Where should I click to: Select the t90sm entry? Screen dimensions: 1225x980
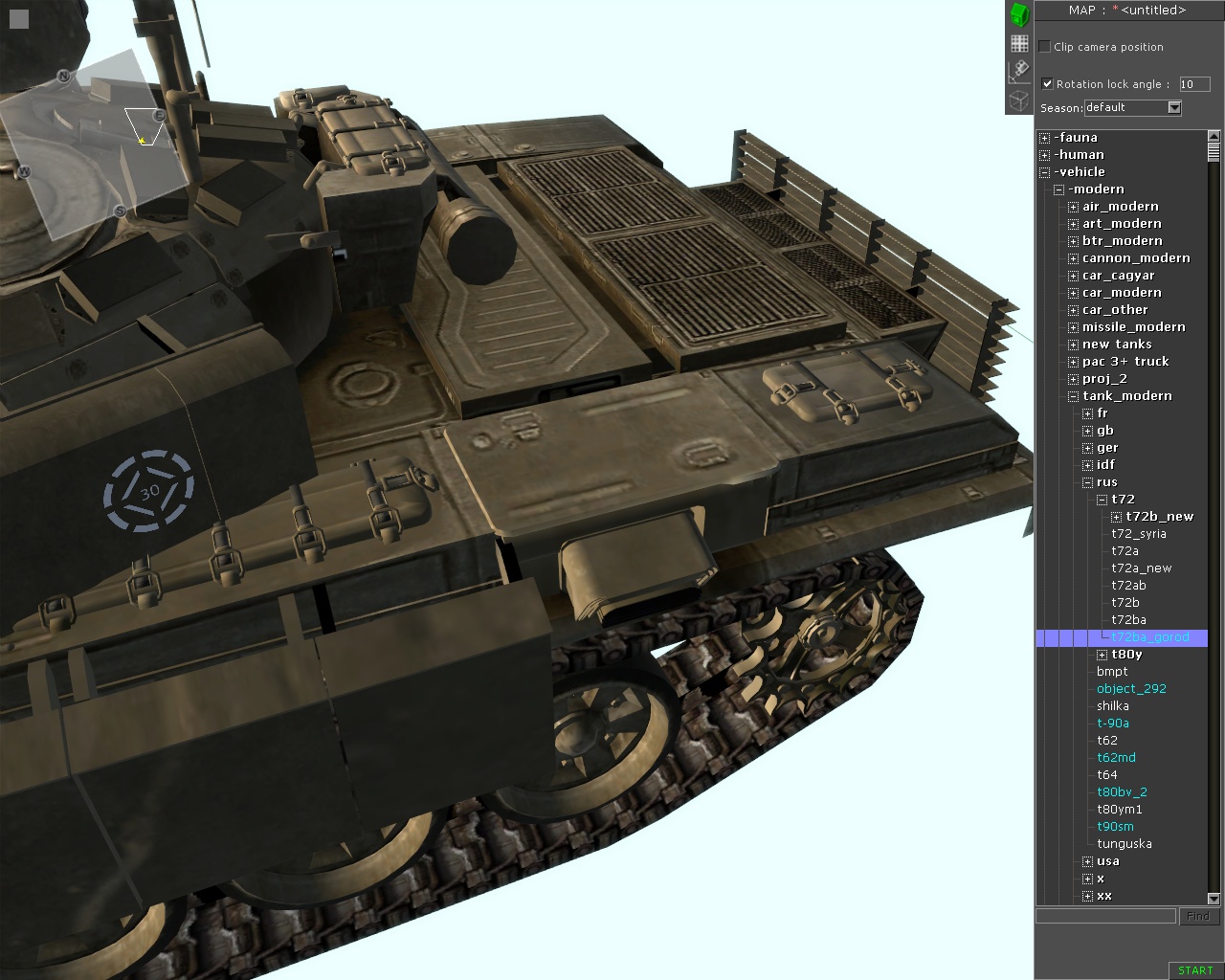tap(1116, 827)
